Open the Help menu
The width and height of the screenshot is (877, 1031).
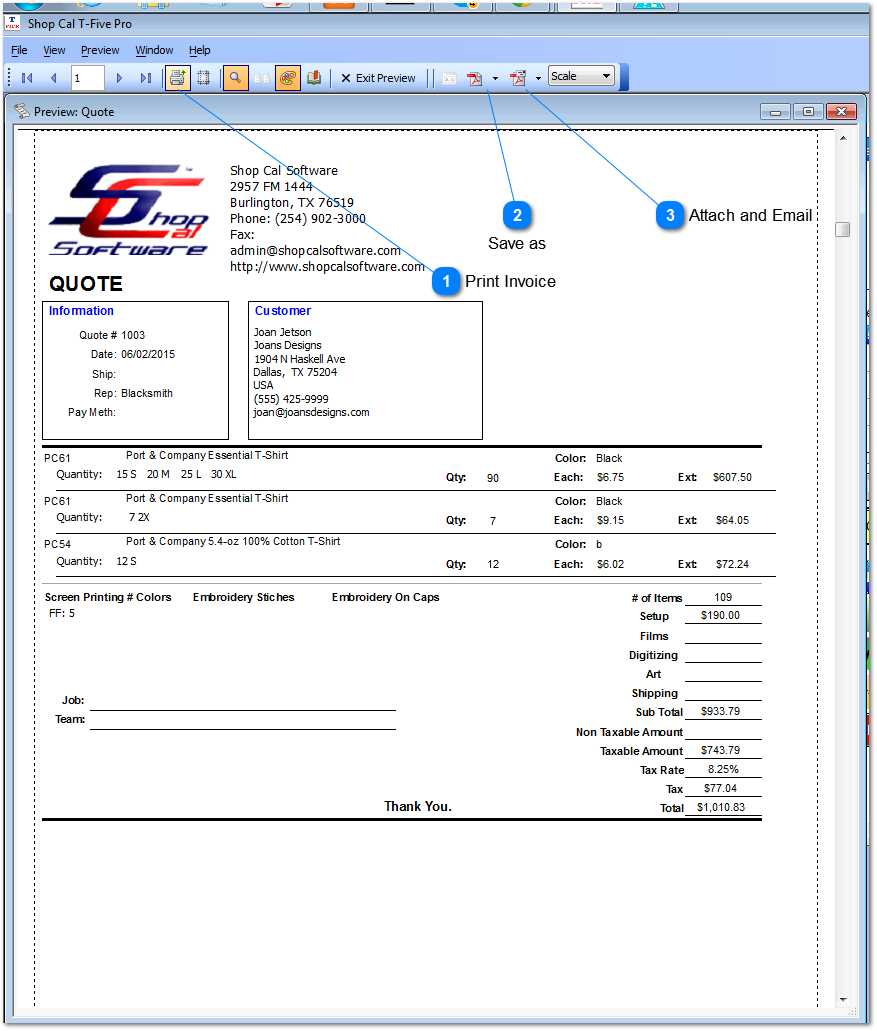(199, 50)
